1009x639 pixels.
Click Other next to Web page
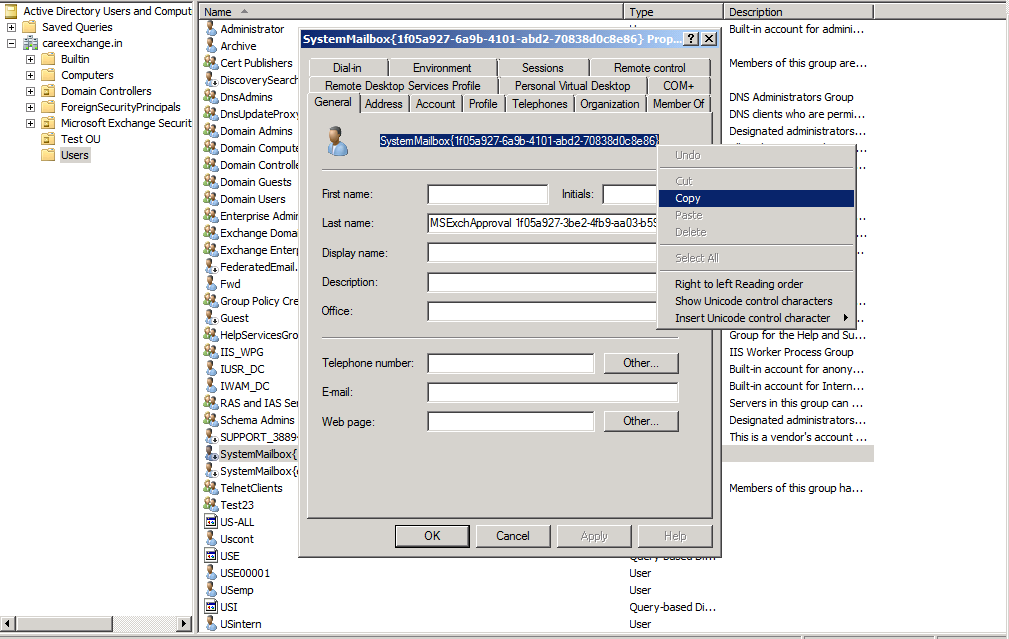[x=641, y=421]
